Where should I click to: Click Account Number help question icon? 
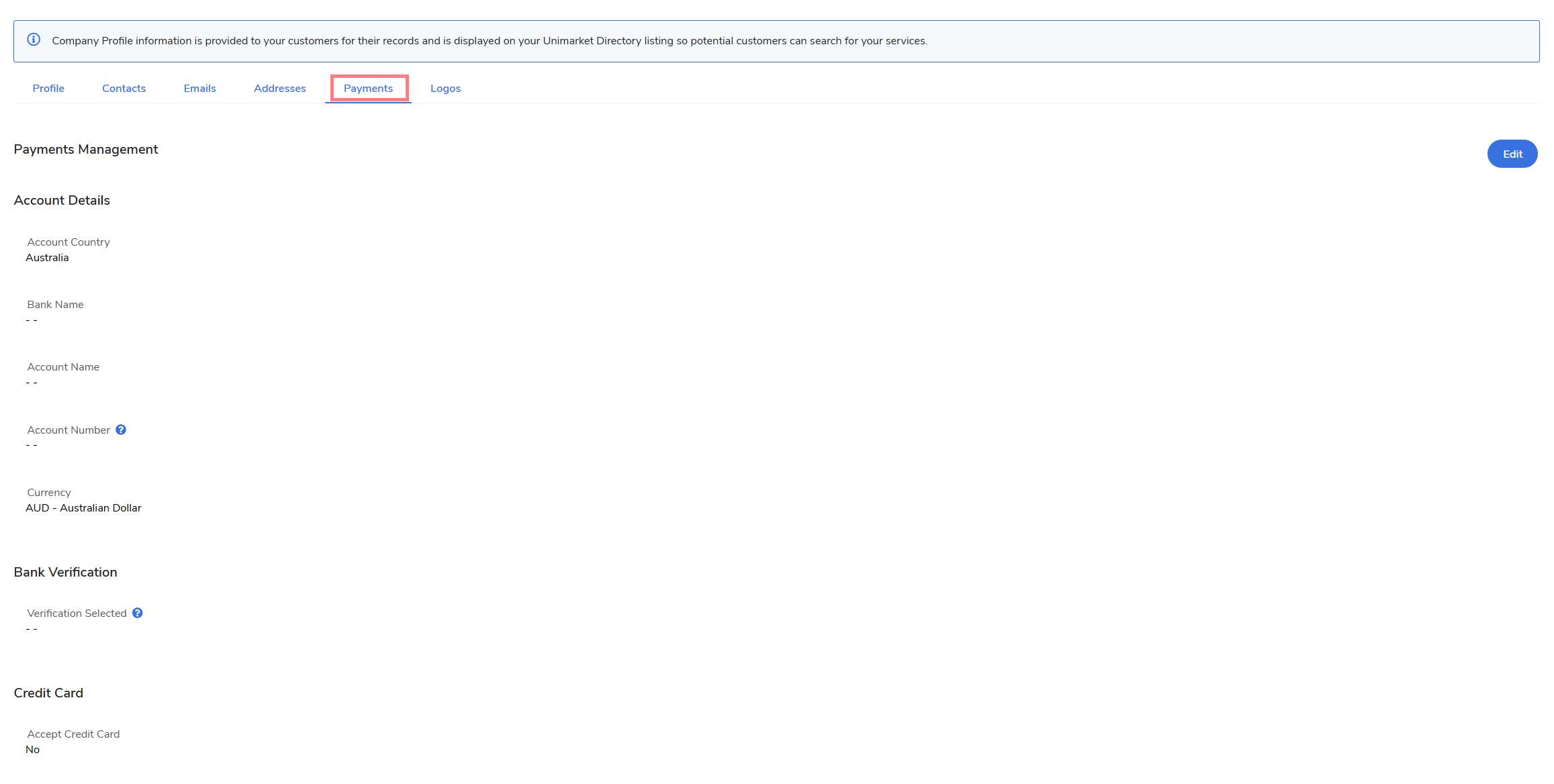121,430
